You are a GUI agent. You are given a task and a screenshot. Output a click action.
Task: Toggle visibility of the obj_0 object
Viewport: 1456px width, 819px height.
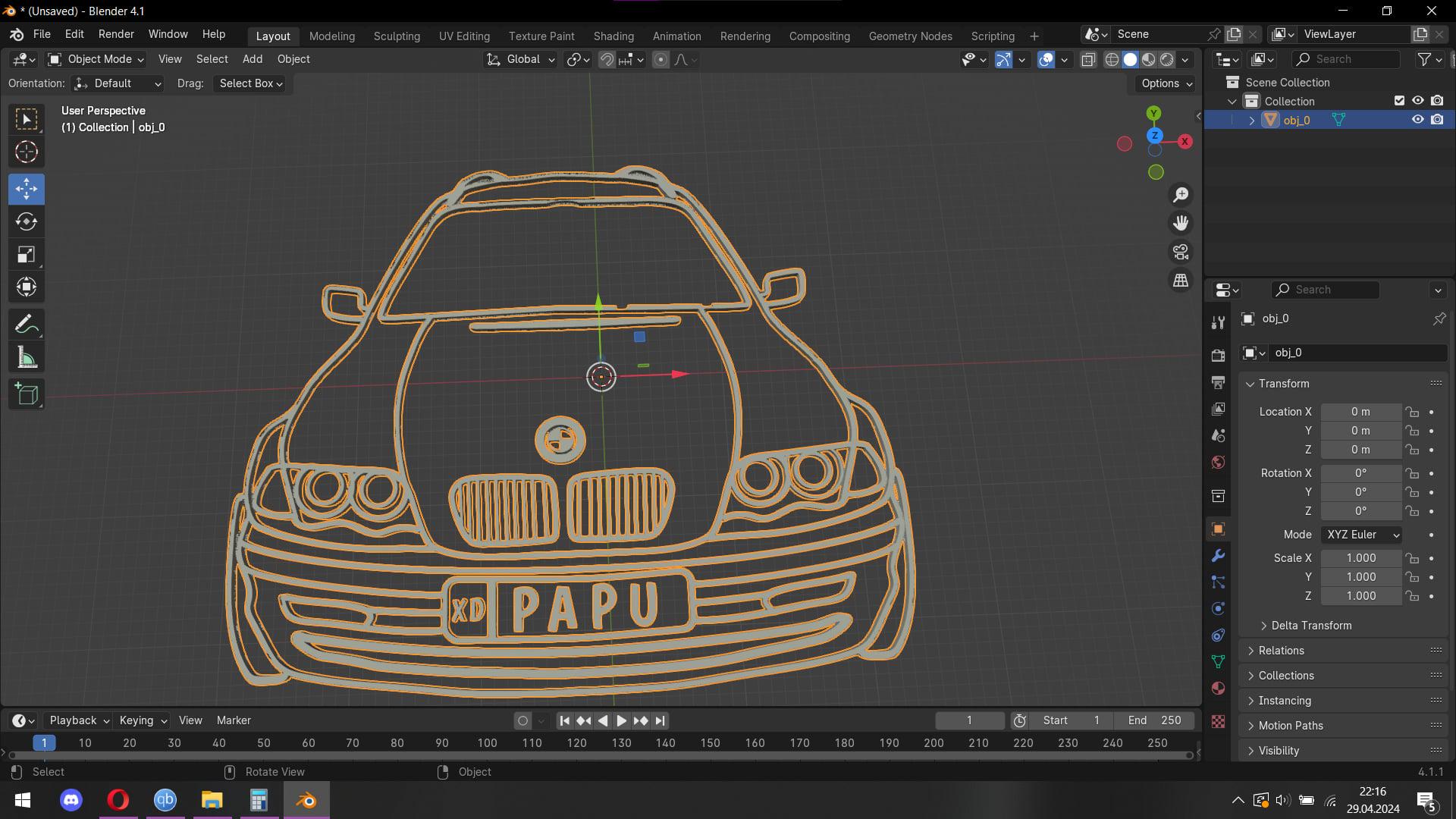click(1417, 119)
